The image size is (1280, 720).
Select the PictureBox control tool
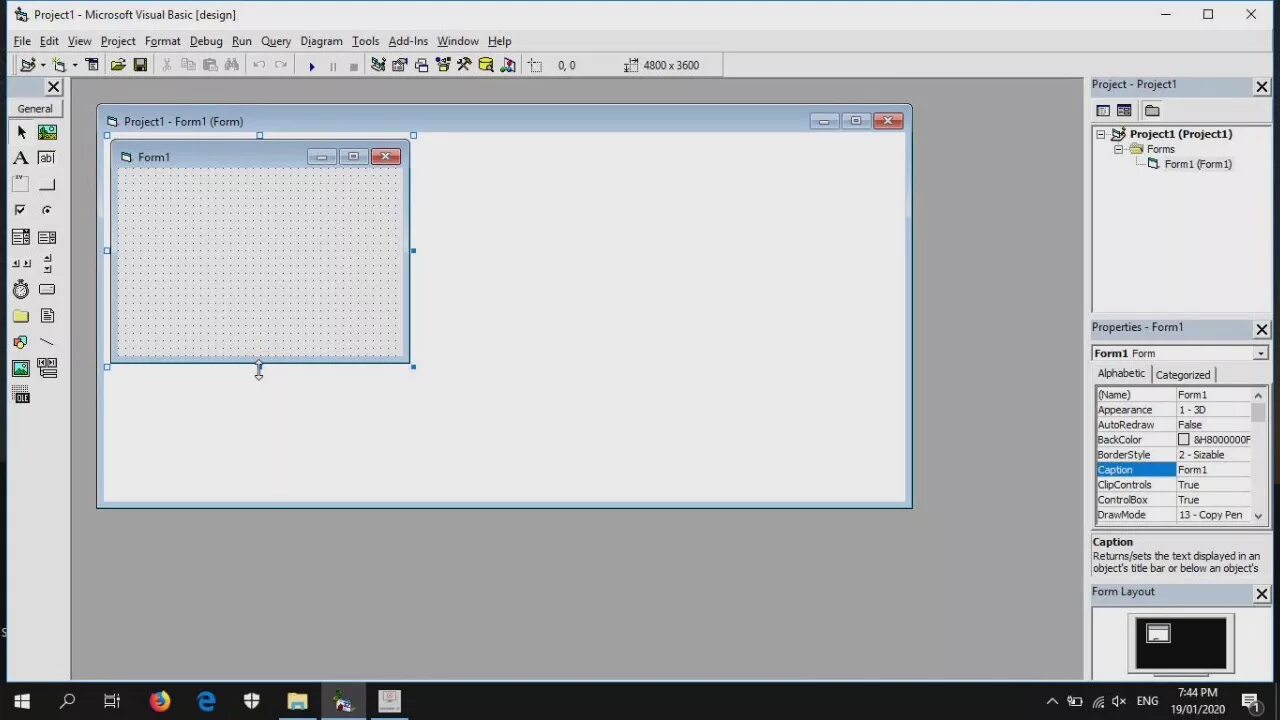47,132
